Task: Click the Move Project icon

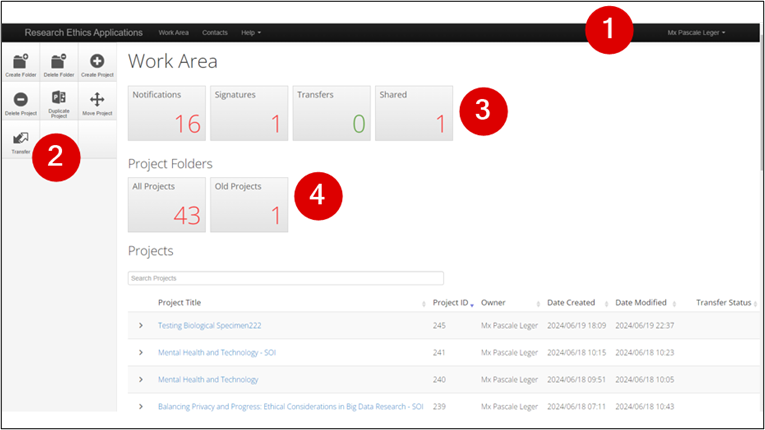Action: [x=97, y=102]
